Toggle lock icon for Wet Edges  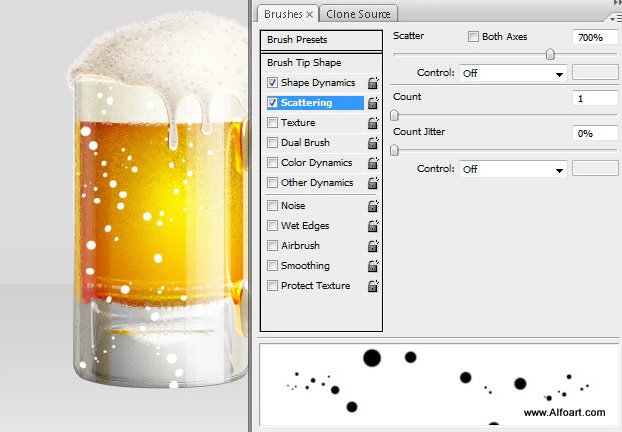[372, 226]
